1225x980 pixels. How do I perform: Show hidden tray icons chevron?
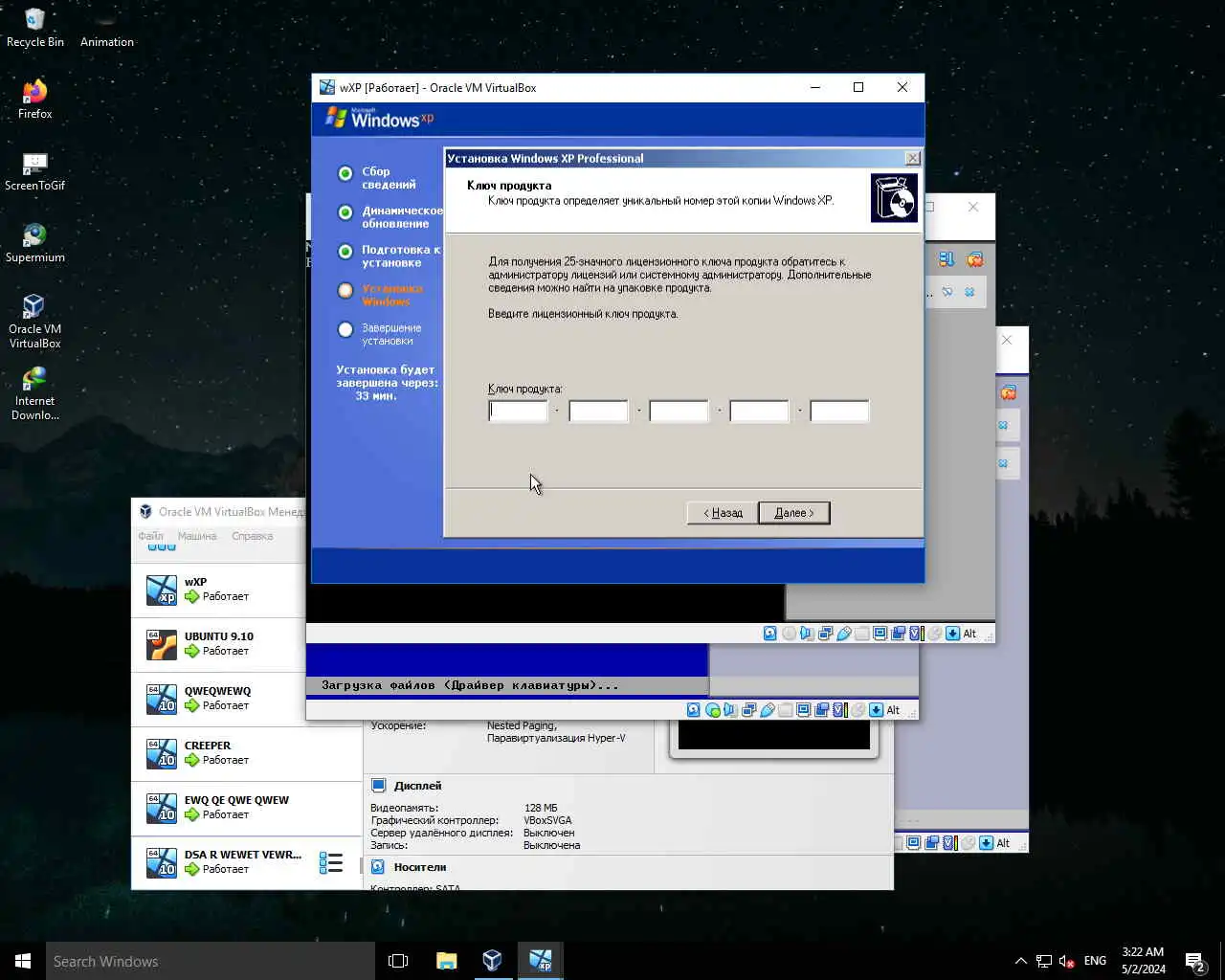1020,961
